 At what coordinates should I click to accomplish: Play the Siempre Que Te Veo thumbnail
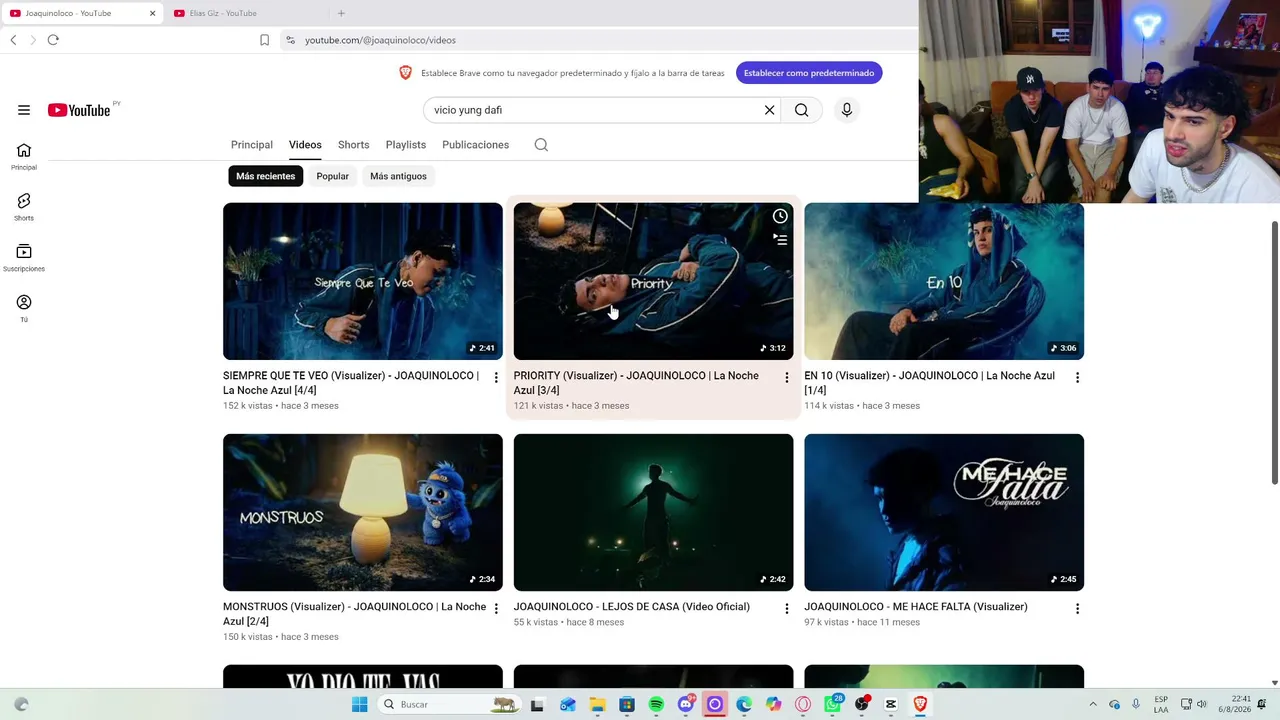(363, 281)
